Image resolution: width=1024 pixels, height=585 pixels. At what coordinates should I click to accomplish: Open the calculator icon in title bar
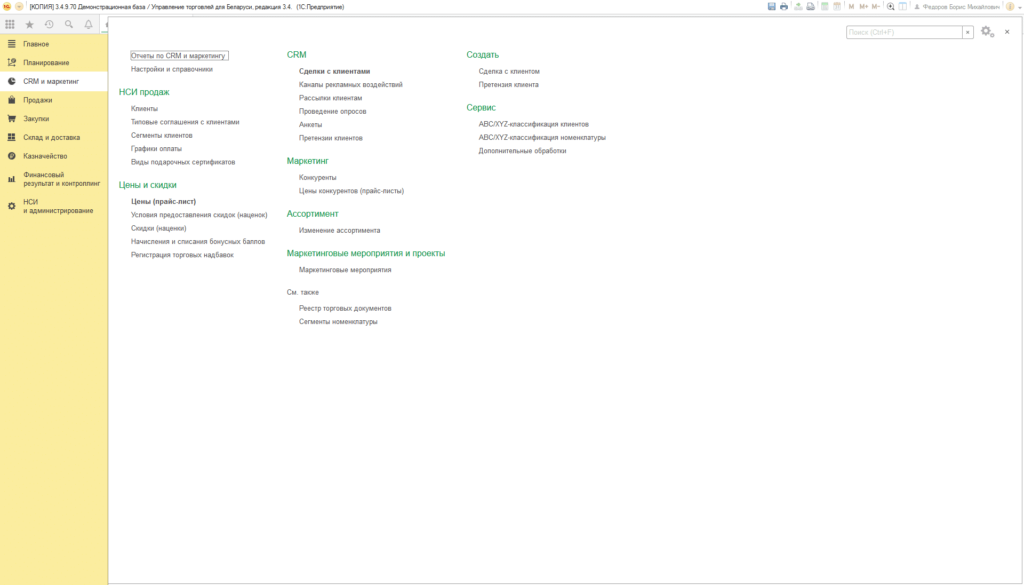tap(825, 7)
